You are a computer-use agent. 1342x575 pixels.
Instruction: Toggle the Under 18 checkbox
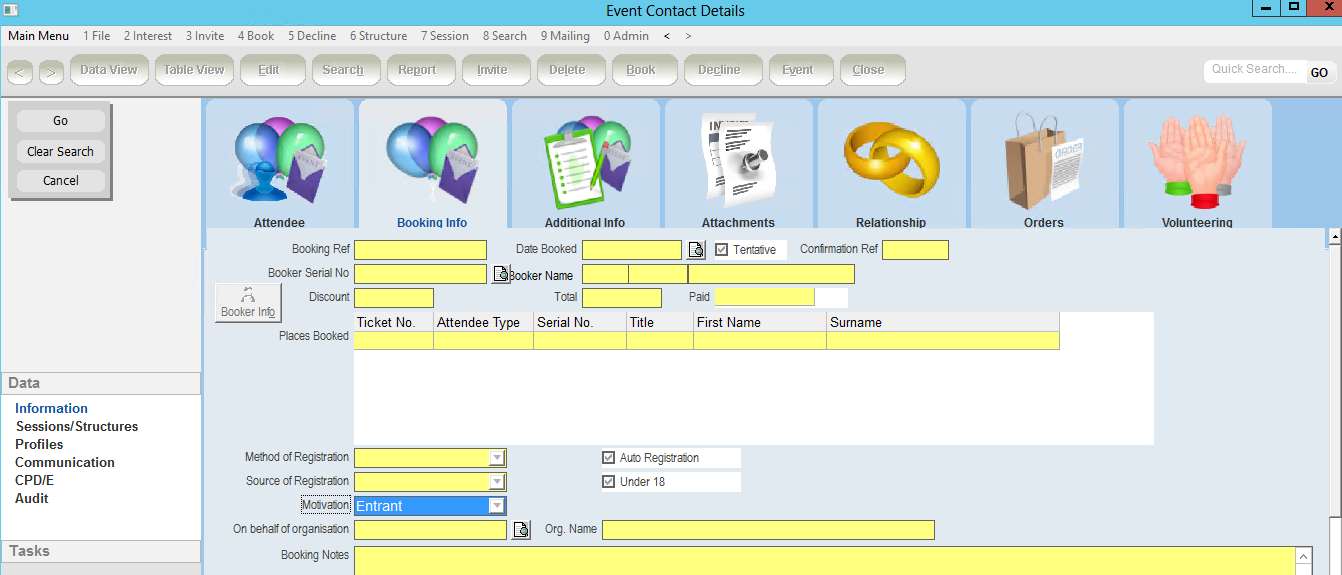coord(609,482)
